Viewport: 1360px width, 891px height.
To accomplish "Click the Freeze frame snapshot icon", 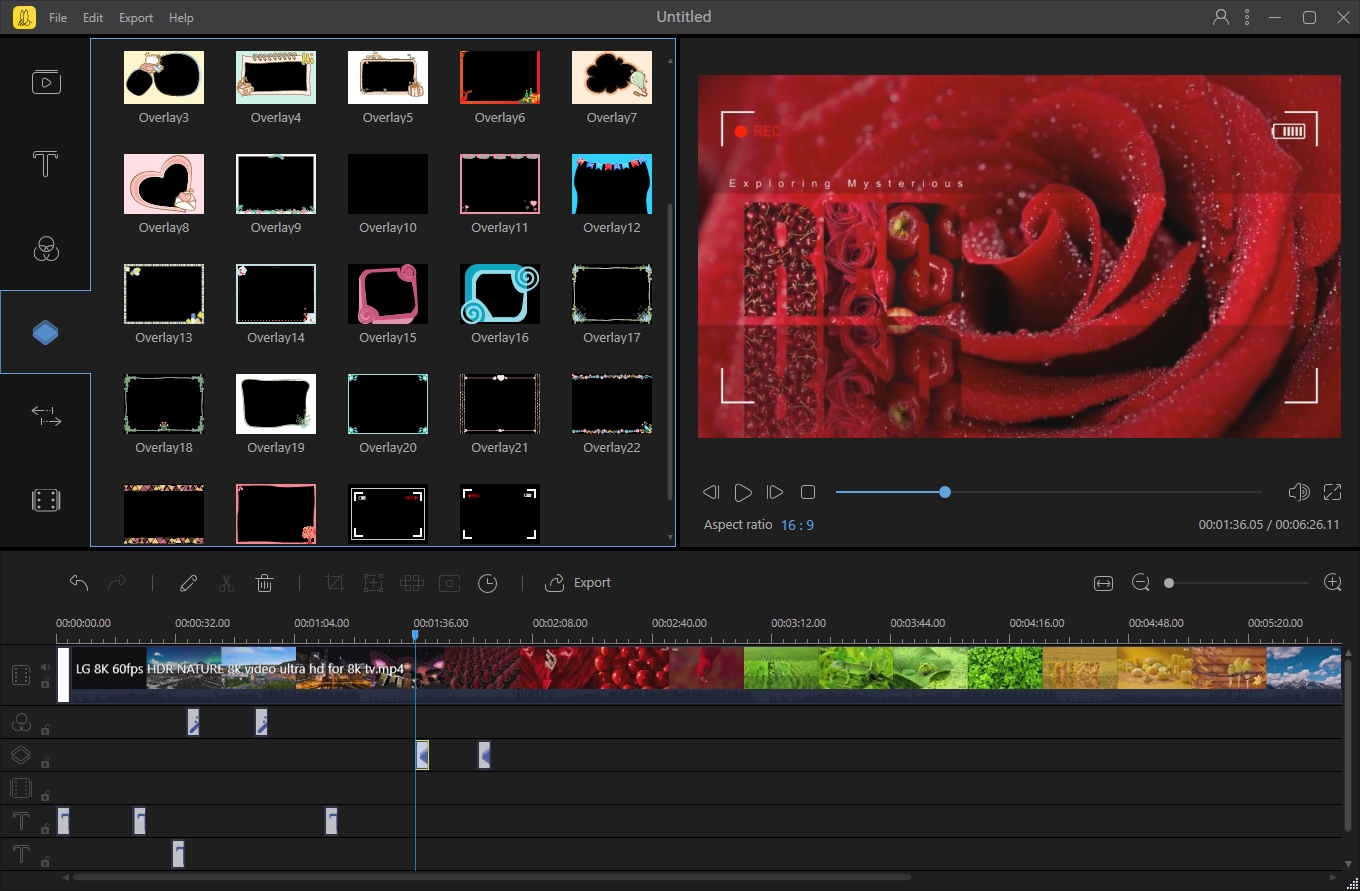I will (x=450, y=583).
